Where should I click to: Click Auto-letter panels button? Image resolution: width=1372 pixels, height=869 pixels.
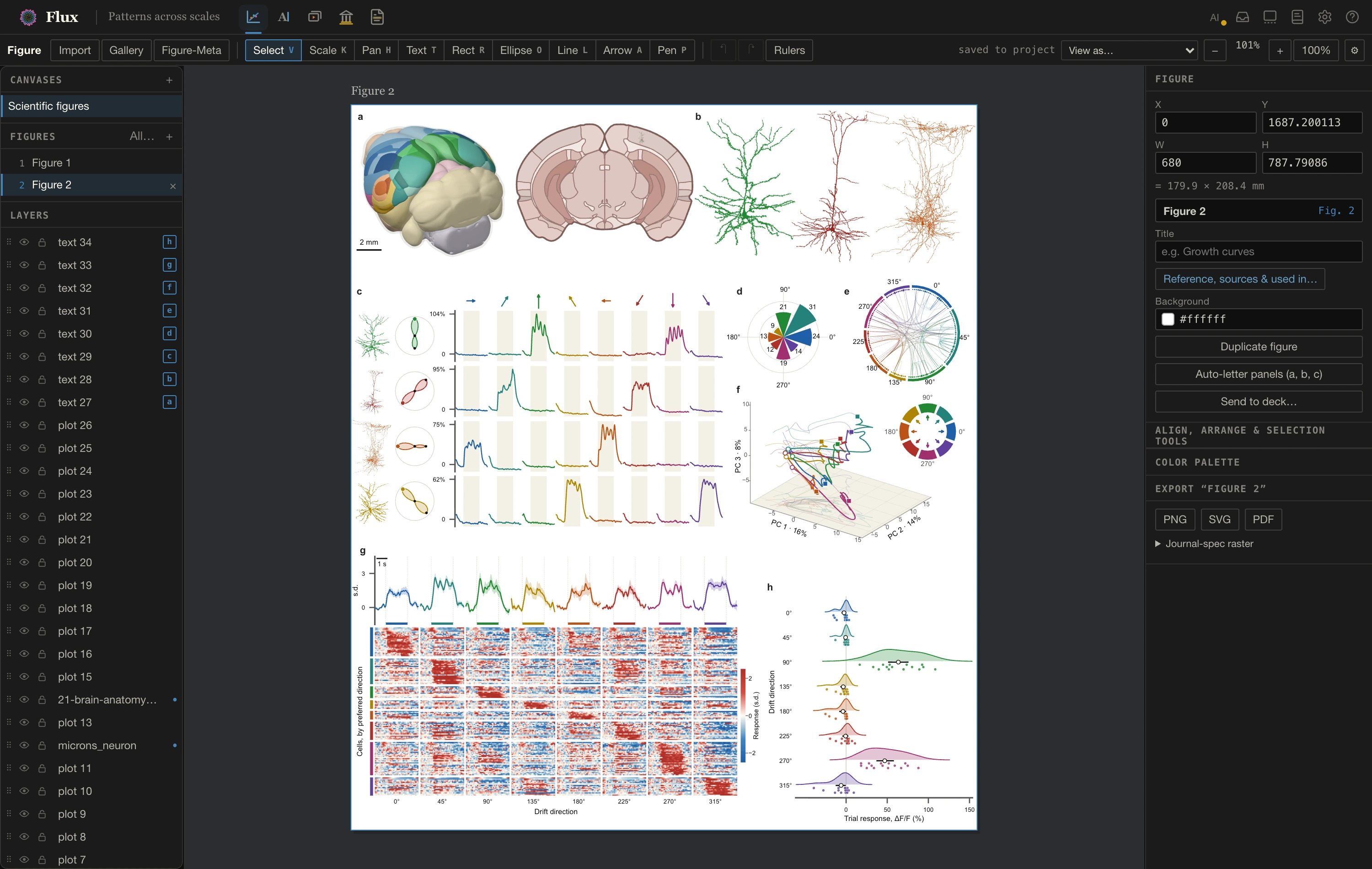1258,375
